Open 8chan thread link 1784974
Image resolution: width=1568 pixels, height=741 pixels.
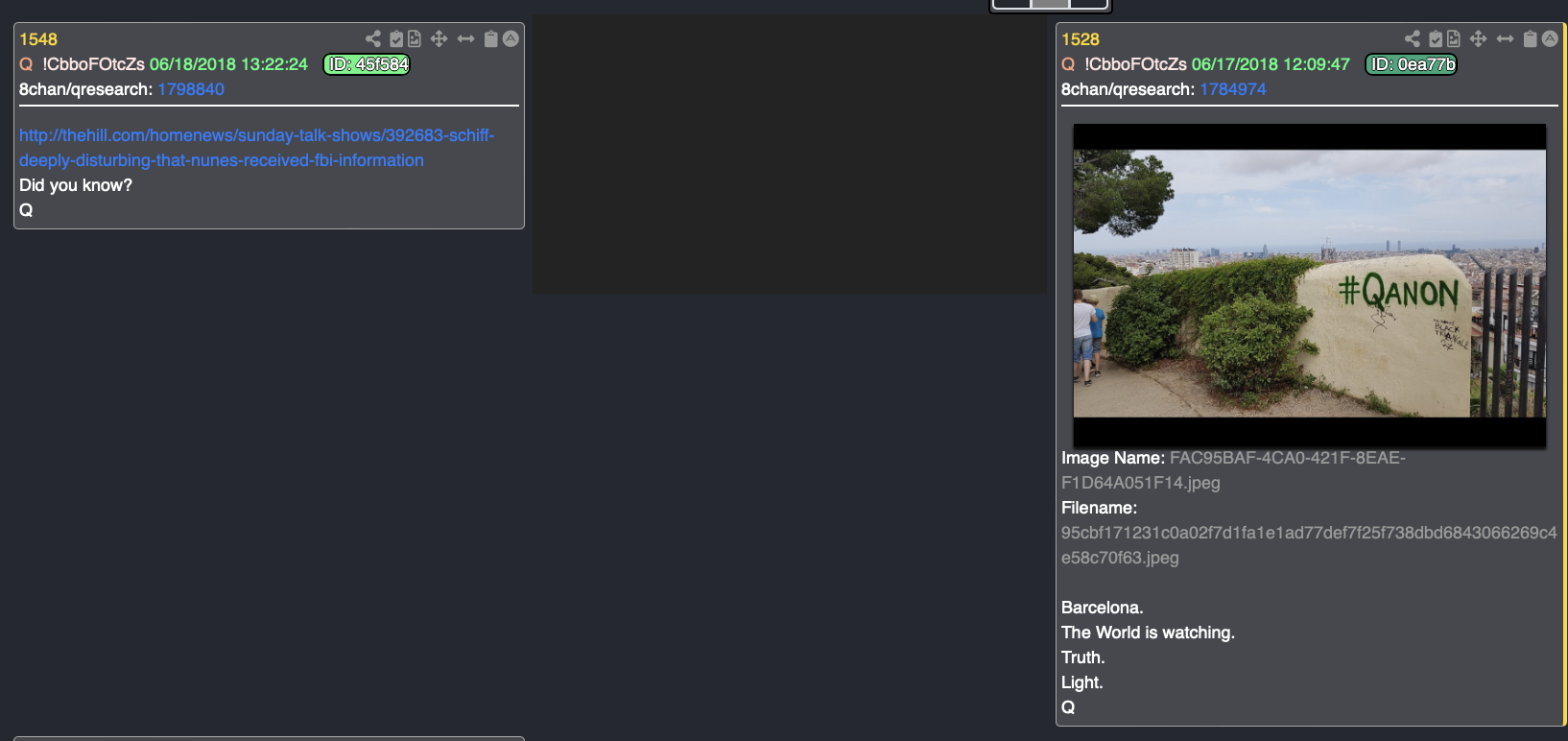[x=1233, y=89]
